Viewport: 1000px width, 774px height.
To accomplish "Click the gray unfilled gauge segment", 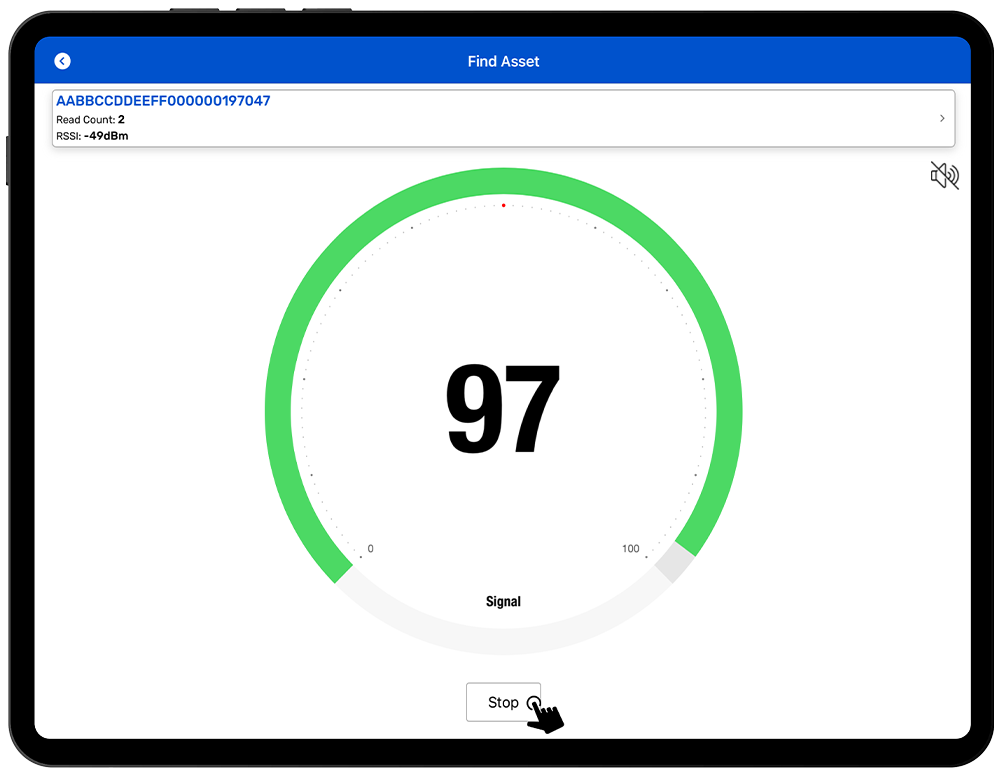I will (673, 563).
